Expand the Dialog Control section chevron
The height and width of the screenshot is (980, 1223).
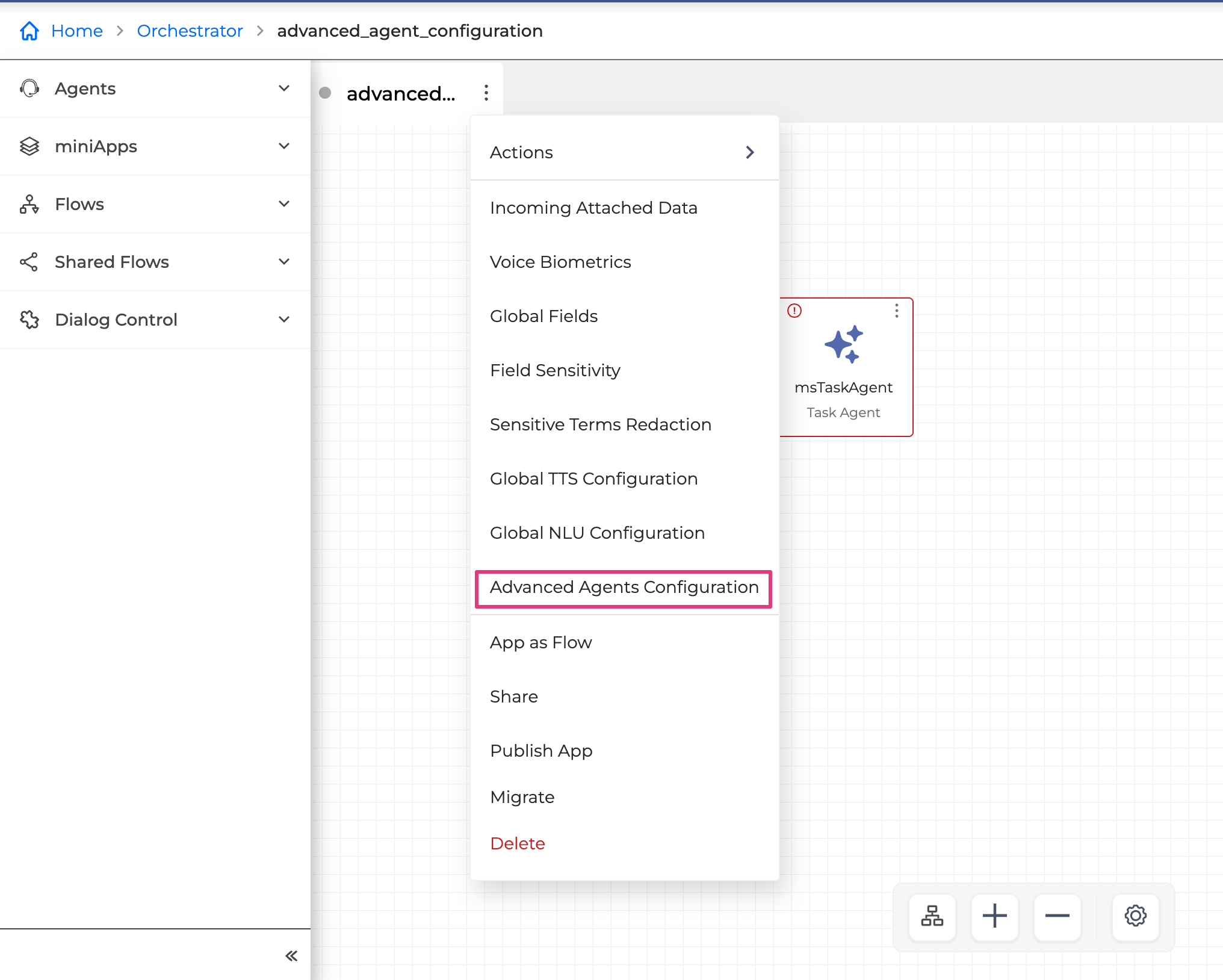point(284,320)
